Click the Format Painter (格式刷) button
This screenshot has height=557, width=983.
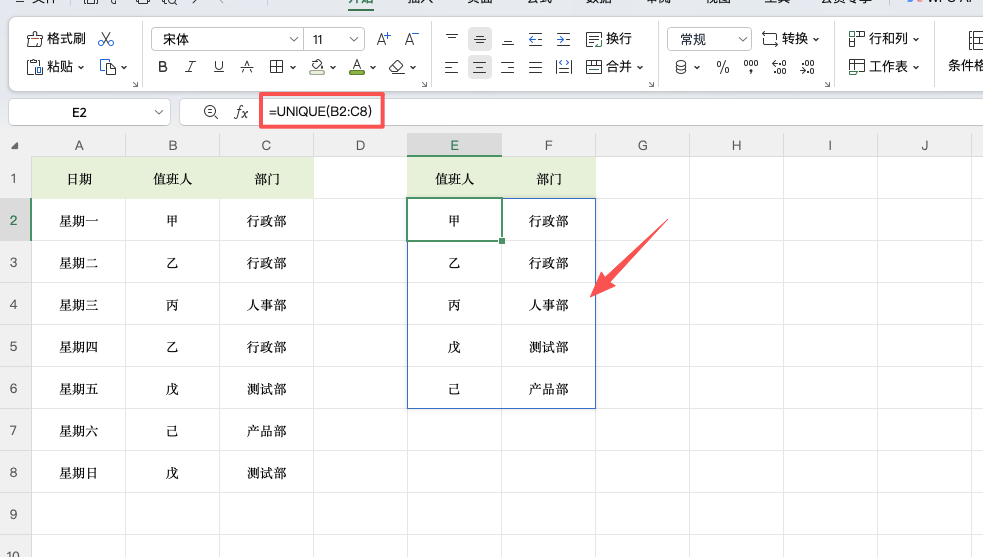[x=56, y=39]
